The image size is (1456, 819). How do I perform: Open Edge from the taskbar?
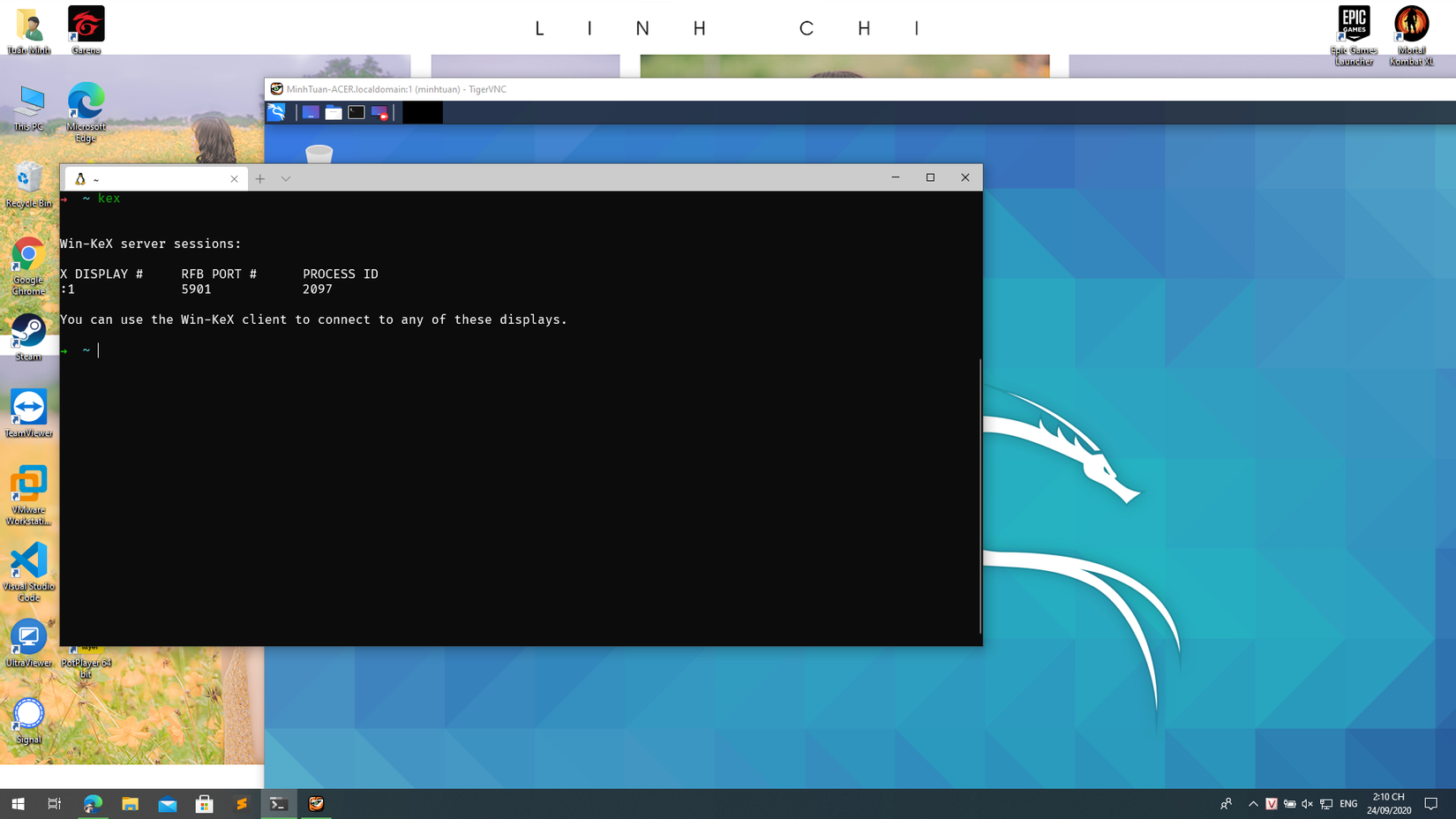(93, 804)
